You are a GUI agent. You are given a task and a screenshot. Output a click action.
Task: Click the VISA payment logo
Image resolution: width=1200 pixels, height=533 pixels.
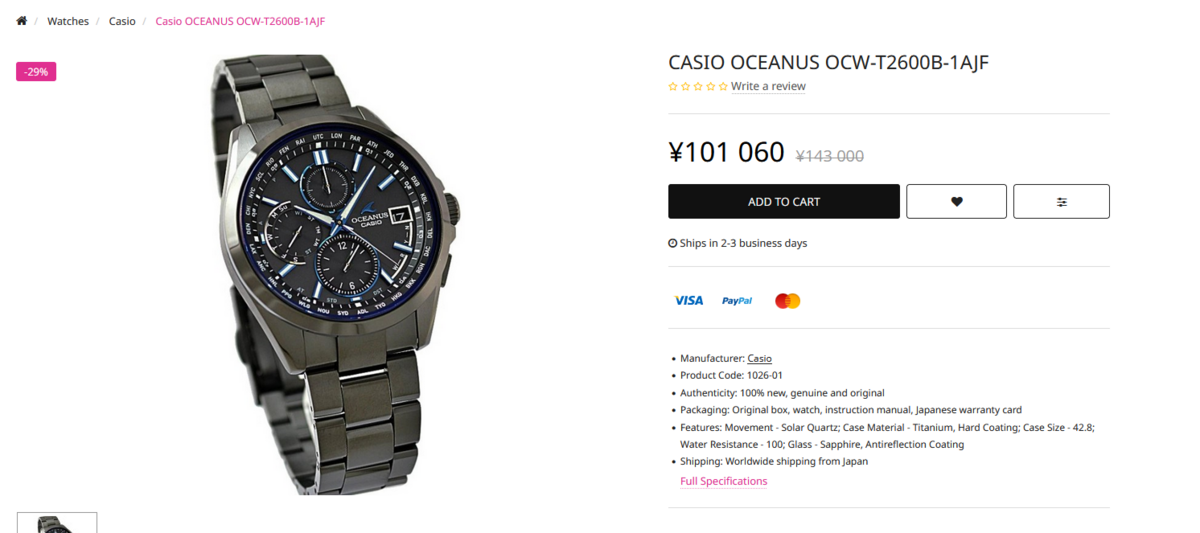(688, 300)
